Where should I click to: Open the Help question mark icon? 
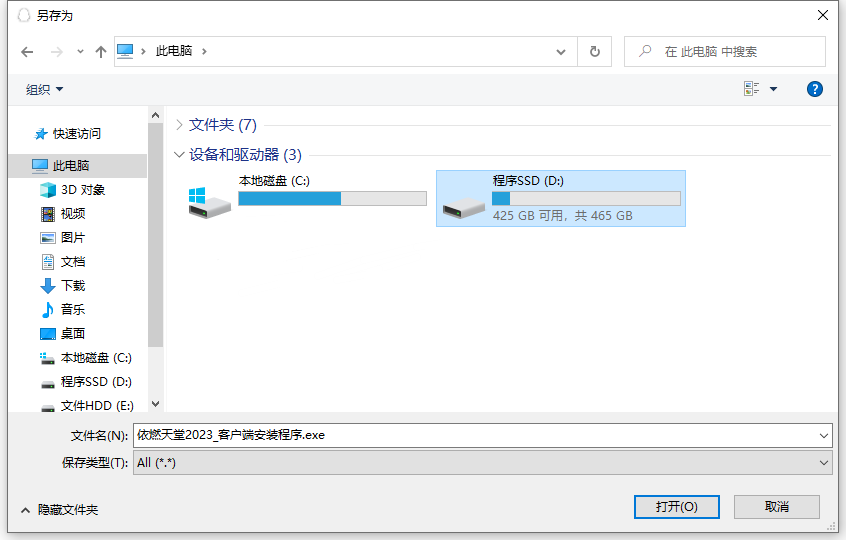(814, 89)
